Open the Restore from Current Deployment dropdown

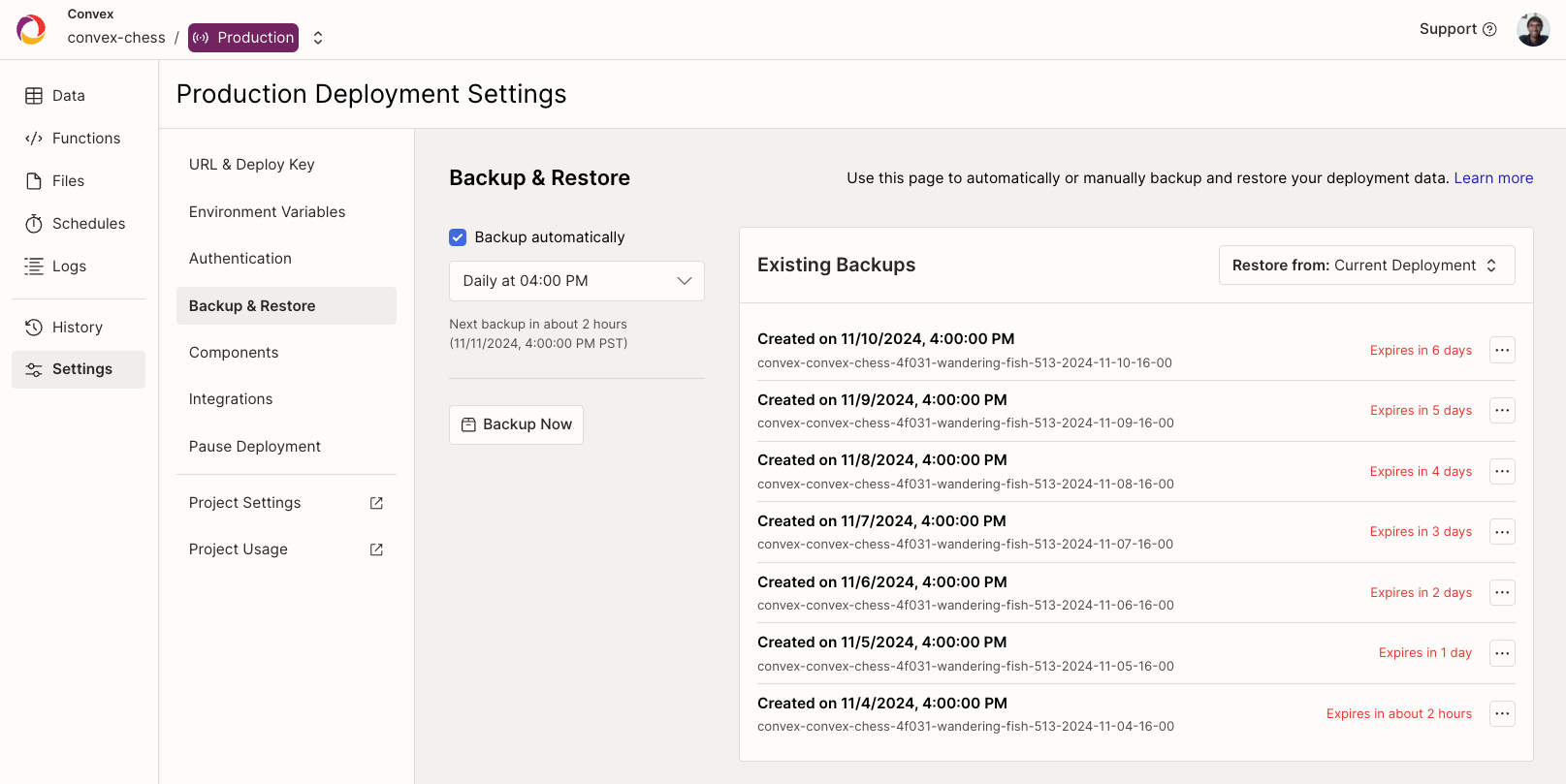tap(1366, 266)
